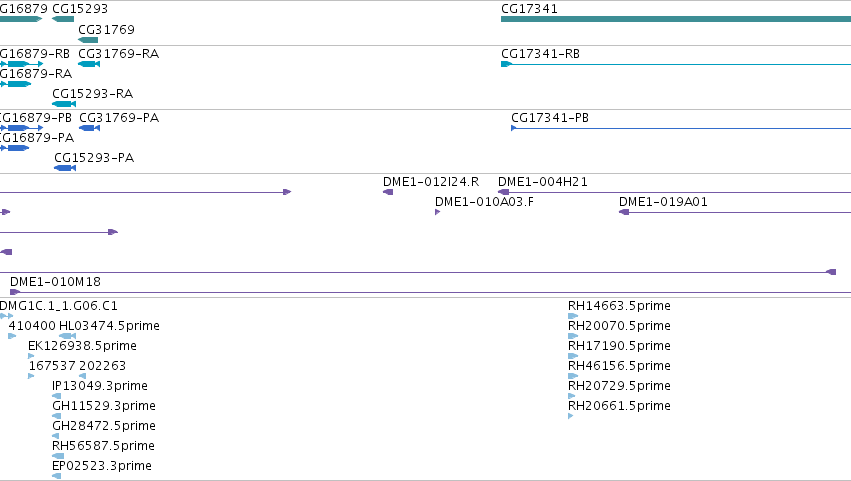This screenshot has width=851, height=481.
Task: Select the CG31769-PA protein glyph
Action: tap(90, 128)
